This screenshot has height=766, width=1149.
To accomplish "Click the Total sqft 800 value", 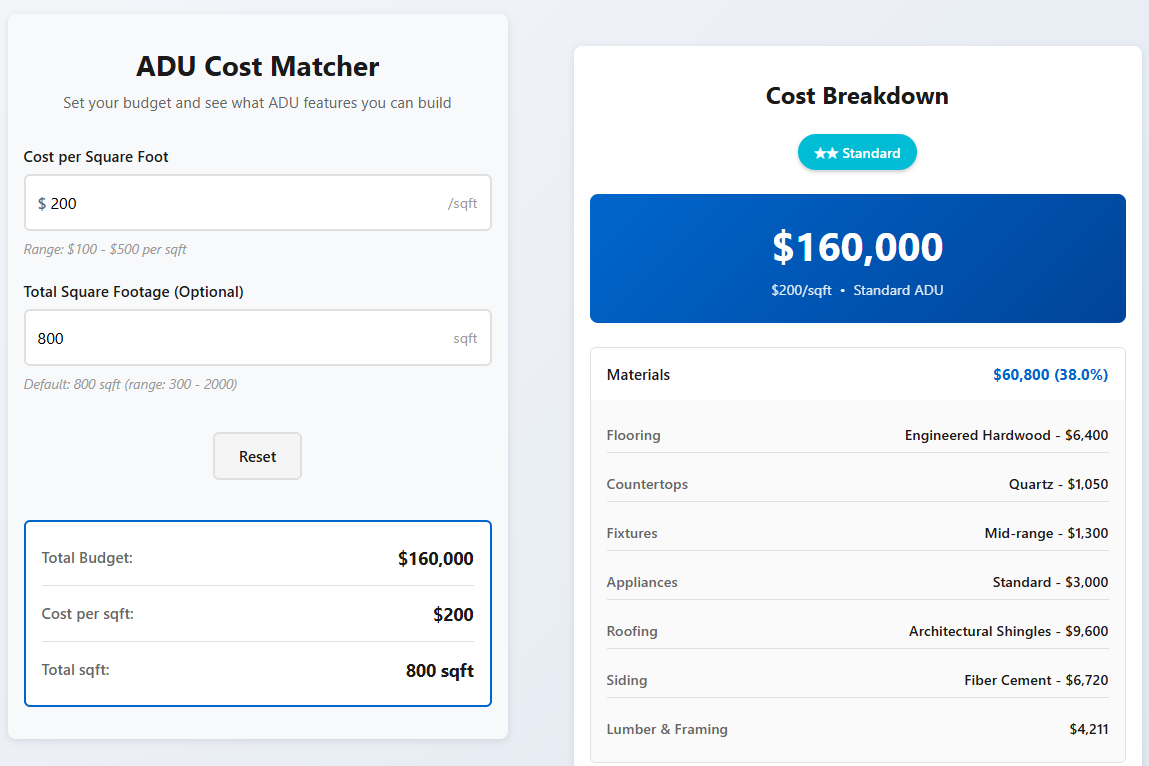I will point(440,669).
